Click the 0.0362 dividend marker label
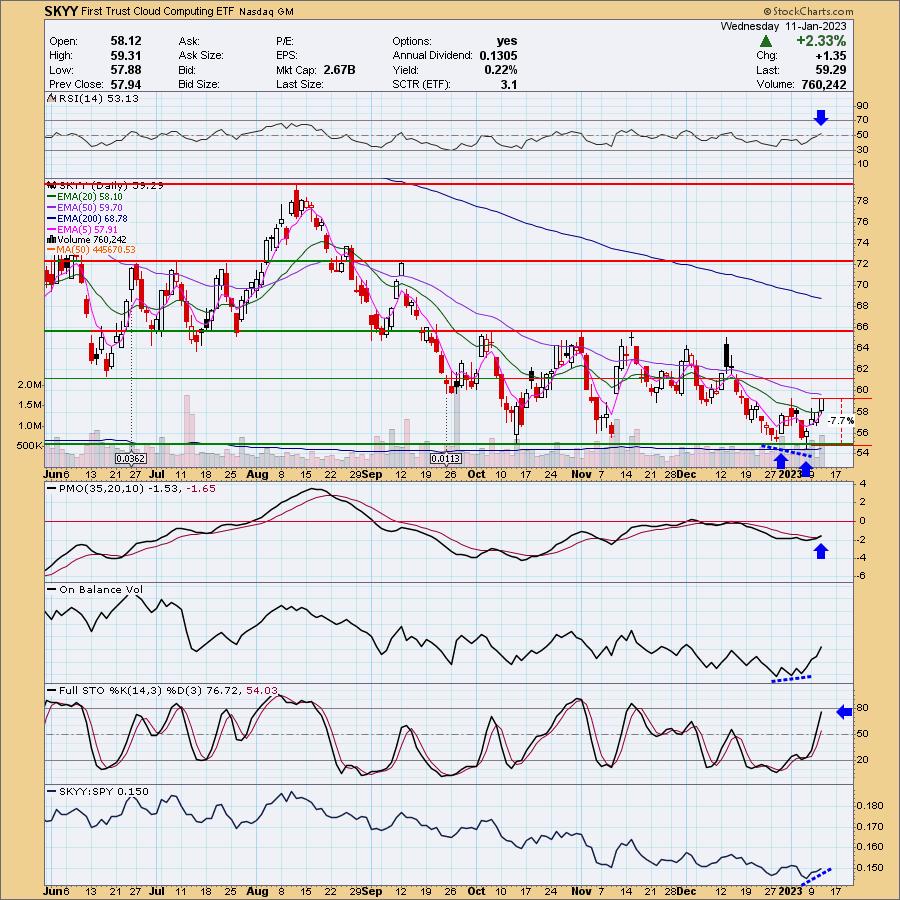Screen dimensions: 900x900 [x=131, y=459]
